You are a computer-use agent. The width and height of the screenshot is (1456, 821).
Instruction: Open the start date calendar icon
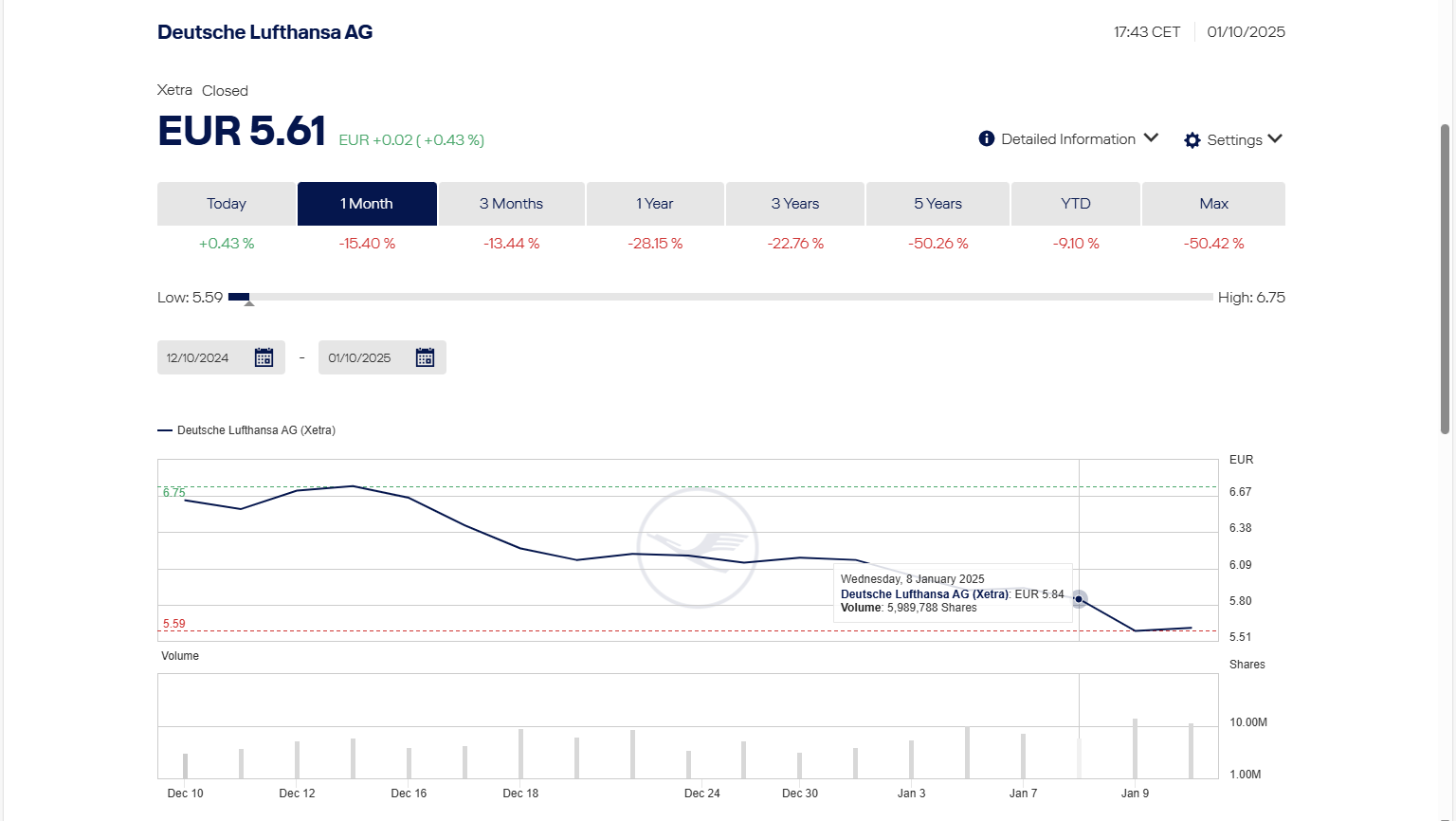coord(264,357)
